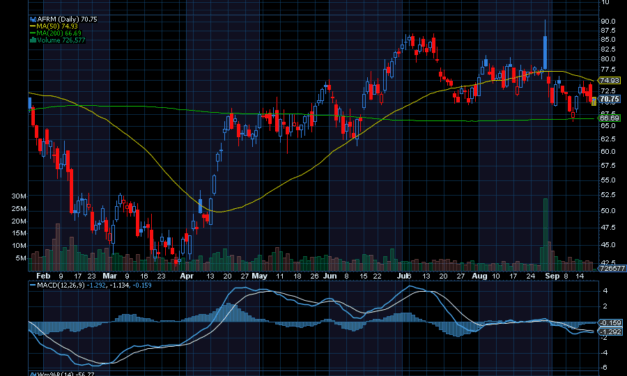This screenshot has width=627, height=376.
Task: Click the 90.0 price axis label
Action: pyautogui.click(x=608, y=21)
